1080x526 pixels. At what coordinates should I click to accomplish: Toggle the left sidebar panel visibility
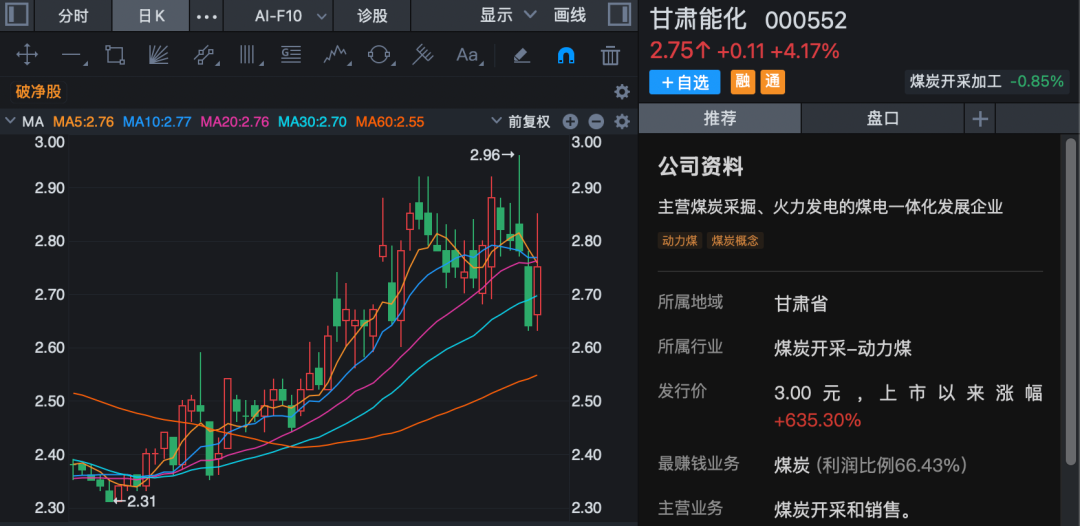pyautogui.click(x=17, y=16)
